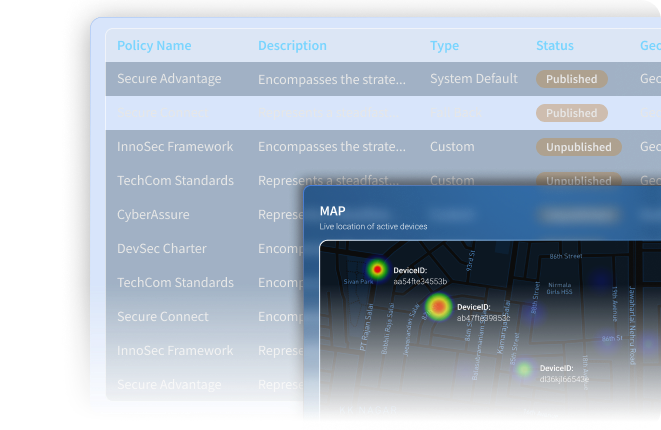661x430 pixels.
Task: Sort by Description column header
Action: point(292,46)
